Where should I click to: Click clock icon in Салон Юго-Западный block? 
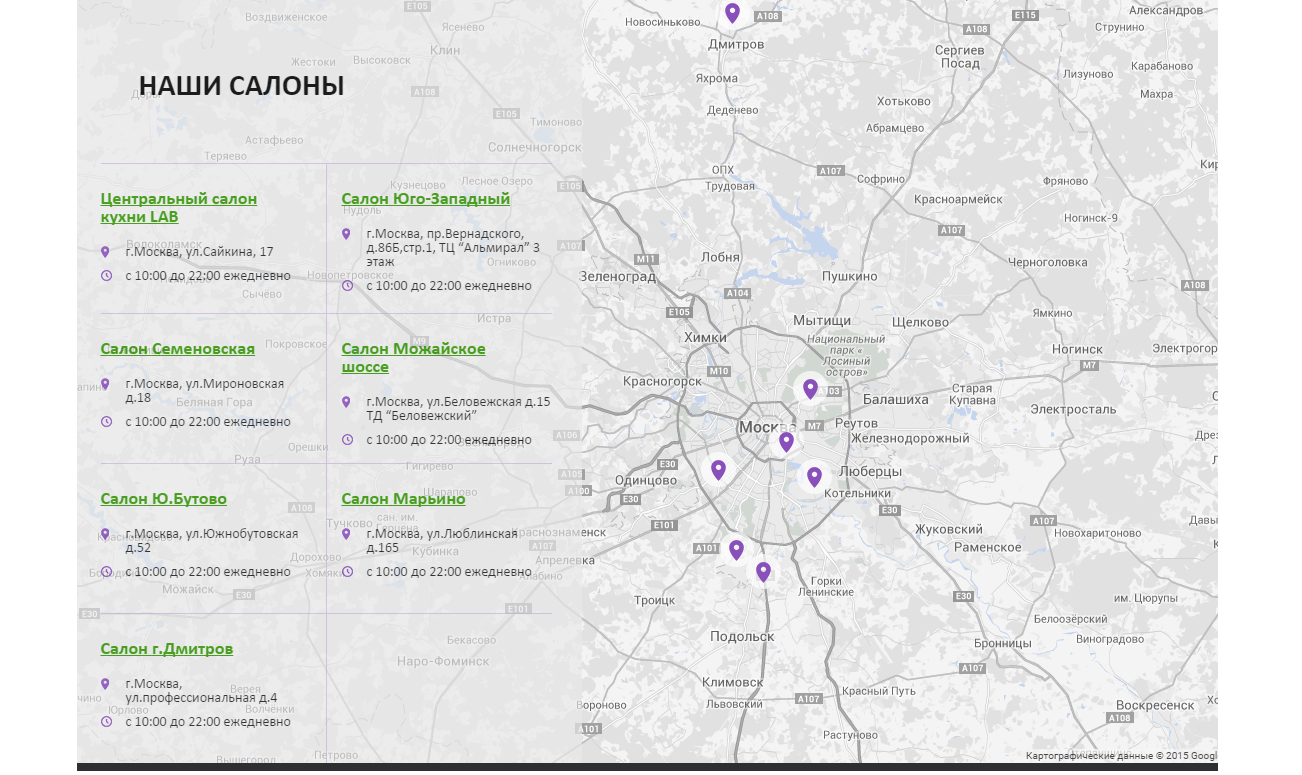347,285
